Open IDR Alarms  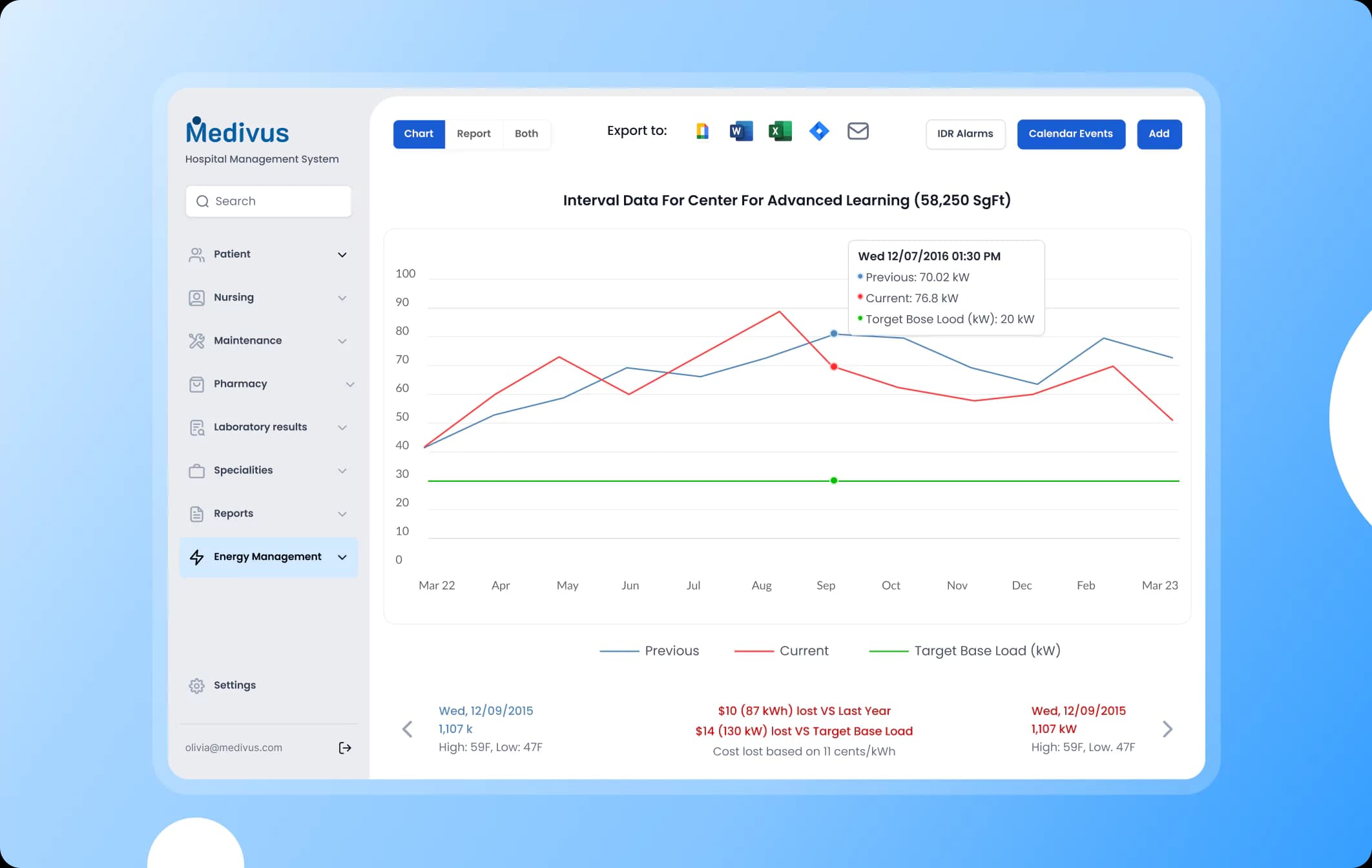pos(965,134)
